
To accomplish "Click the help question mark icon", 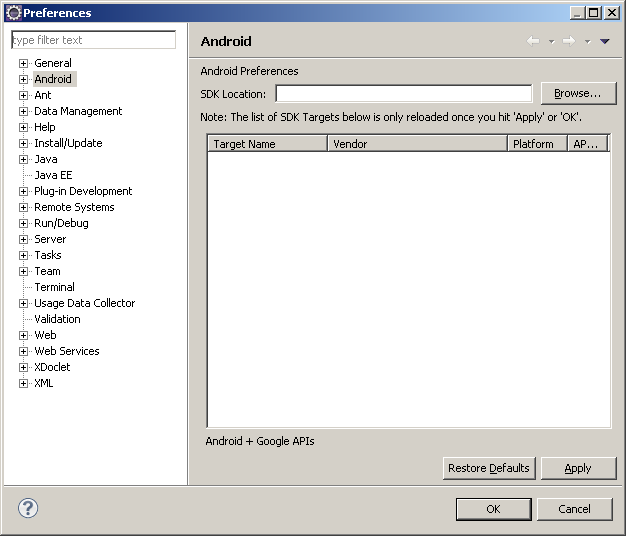I will [x=28, y=508].
